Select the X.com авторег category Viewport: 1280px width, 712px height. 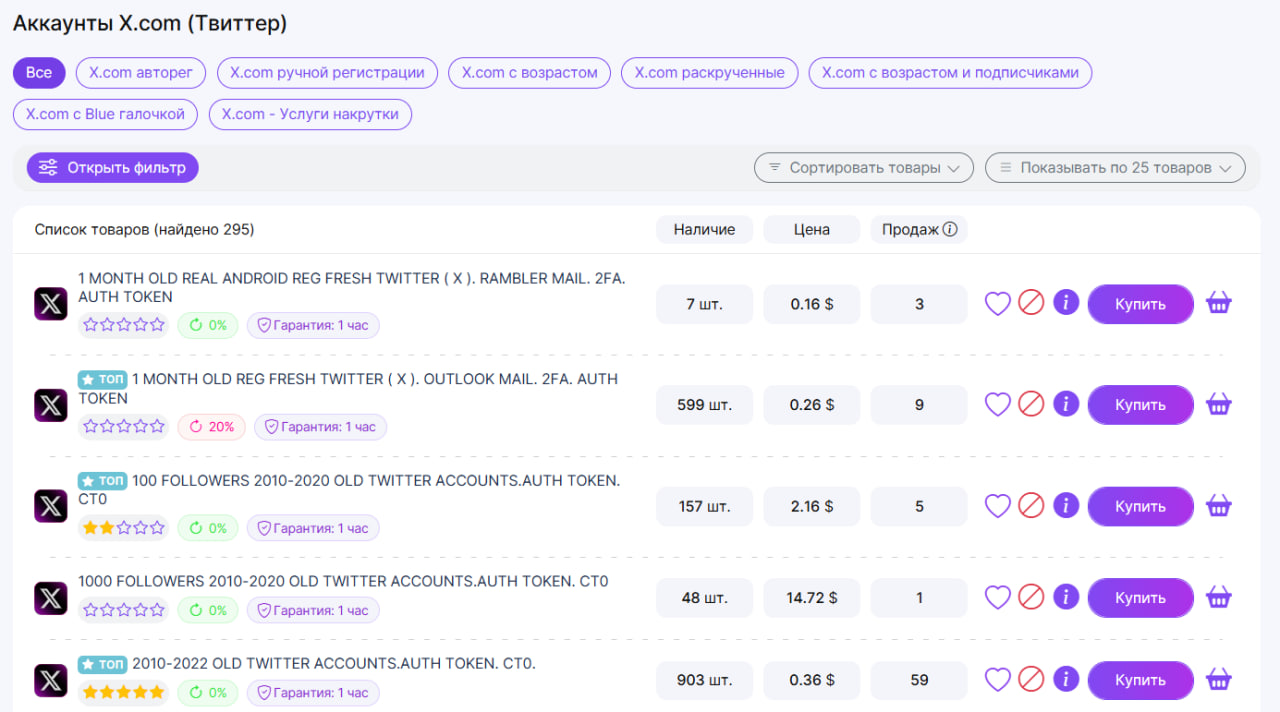coord(141,73)
